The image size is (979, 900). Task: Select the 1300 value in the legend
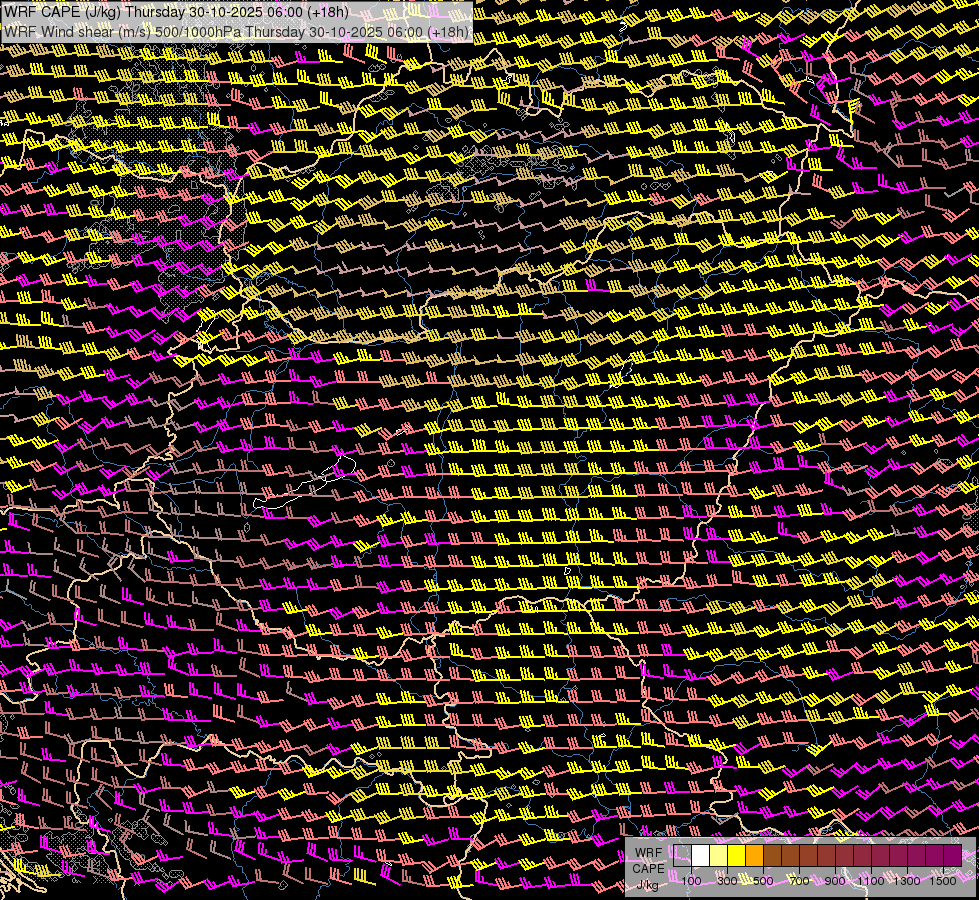coord(907,881)
